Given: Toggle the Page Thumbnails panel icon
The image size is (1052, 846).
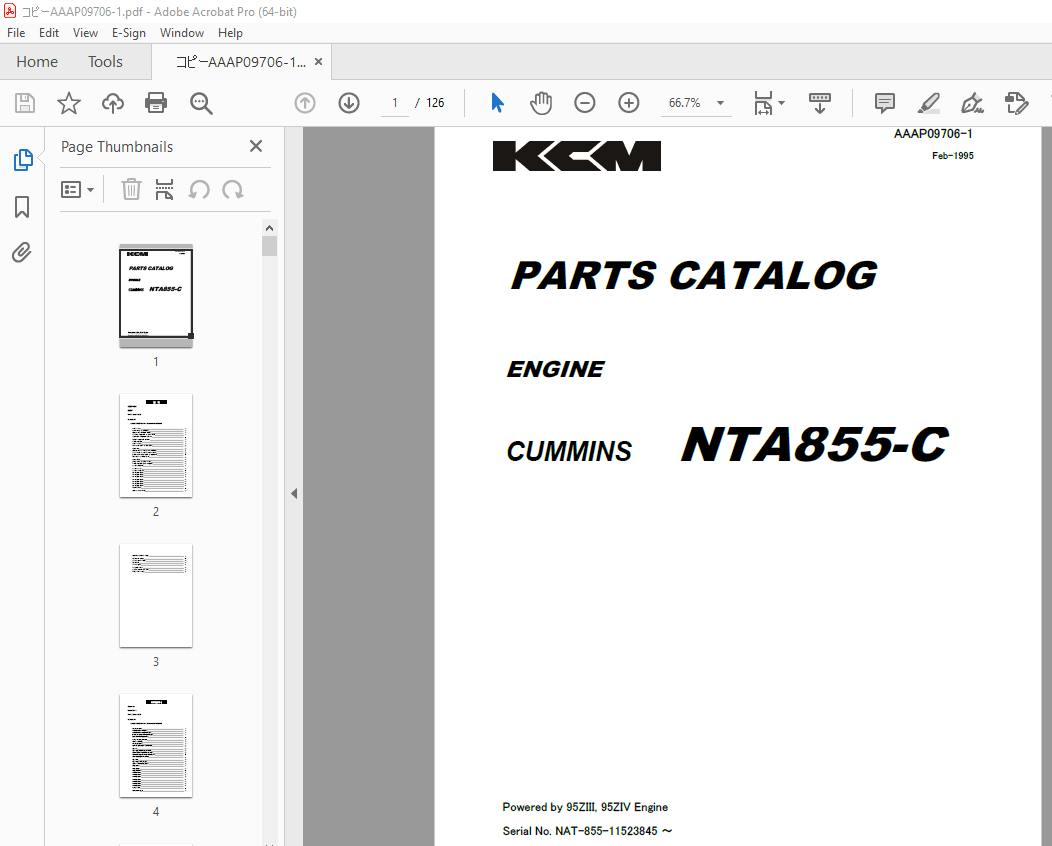Looking at the screenshot, I should 22,159.
